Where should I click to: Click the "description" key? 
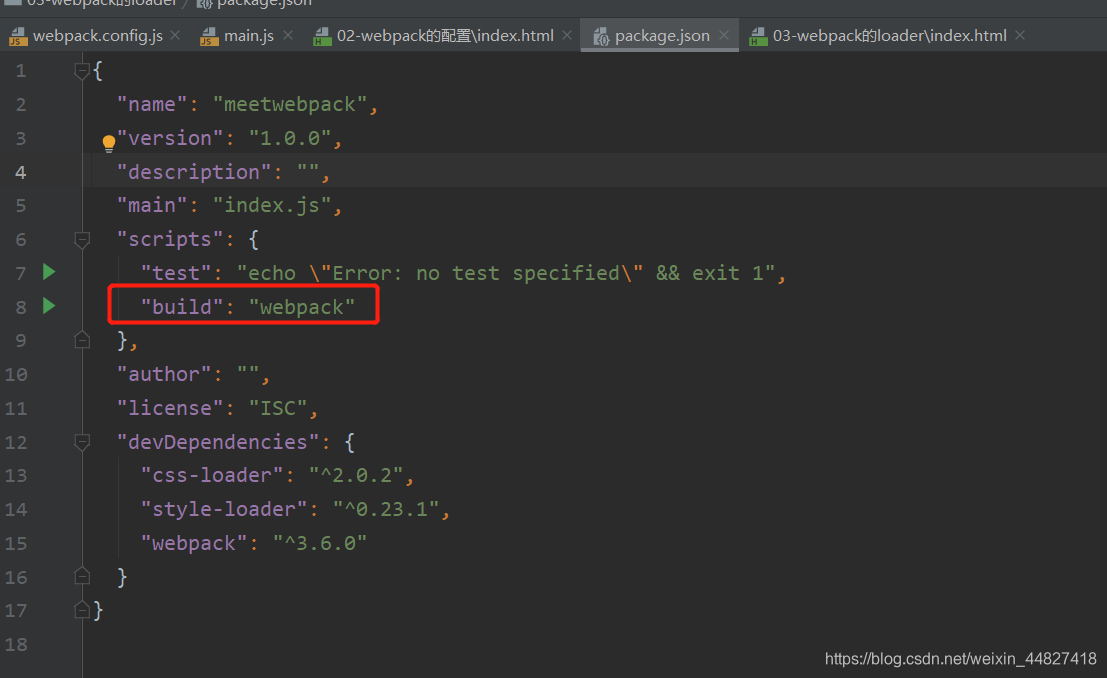(x=193, y=172)
